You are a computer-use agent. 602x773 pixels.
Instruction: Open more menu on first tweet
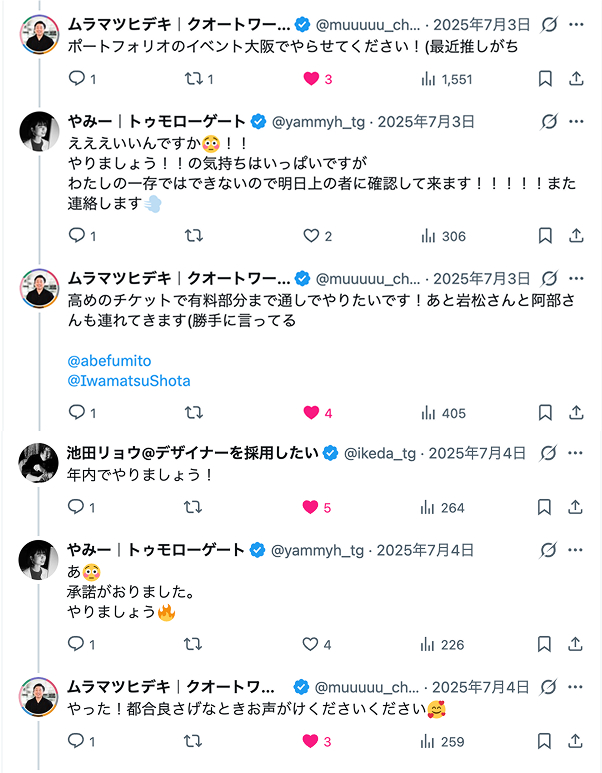coord(576,23)
